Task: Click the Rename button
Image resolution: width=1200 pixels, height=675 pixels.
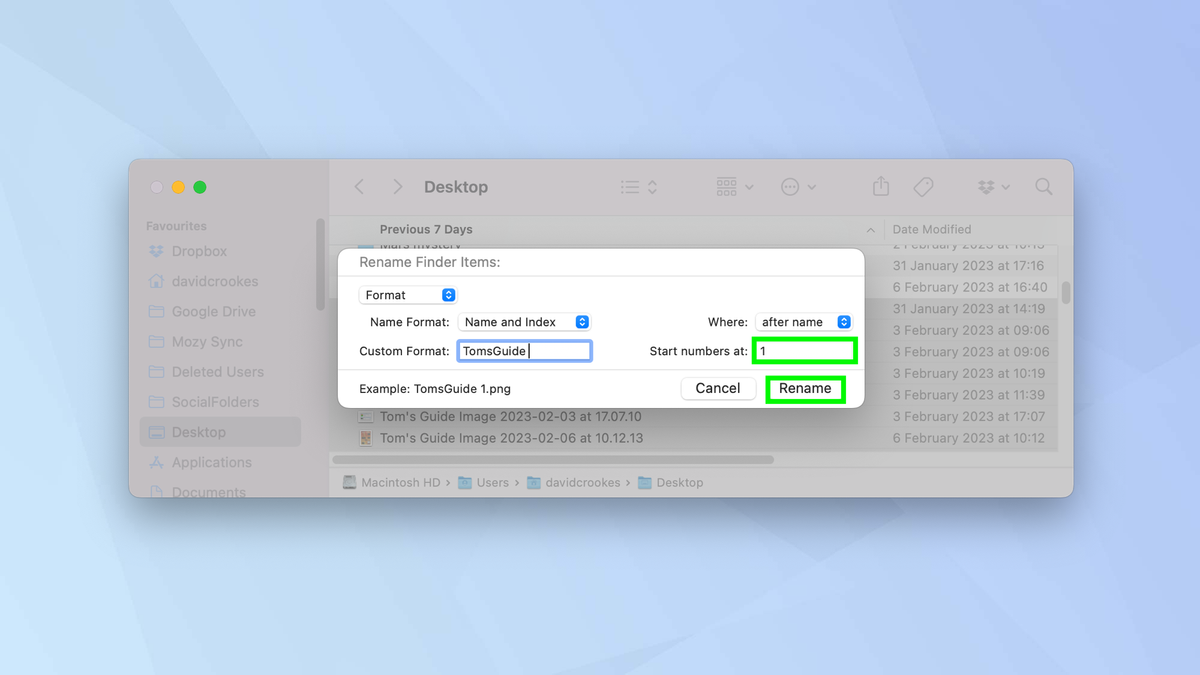Action: 805,388
